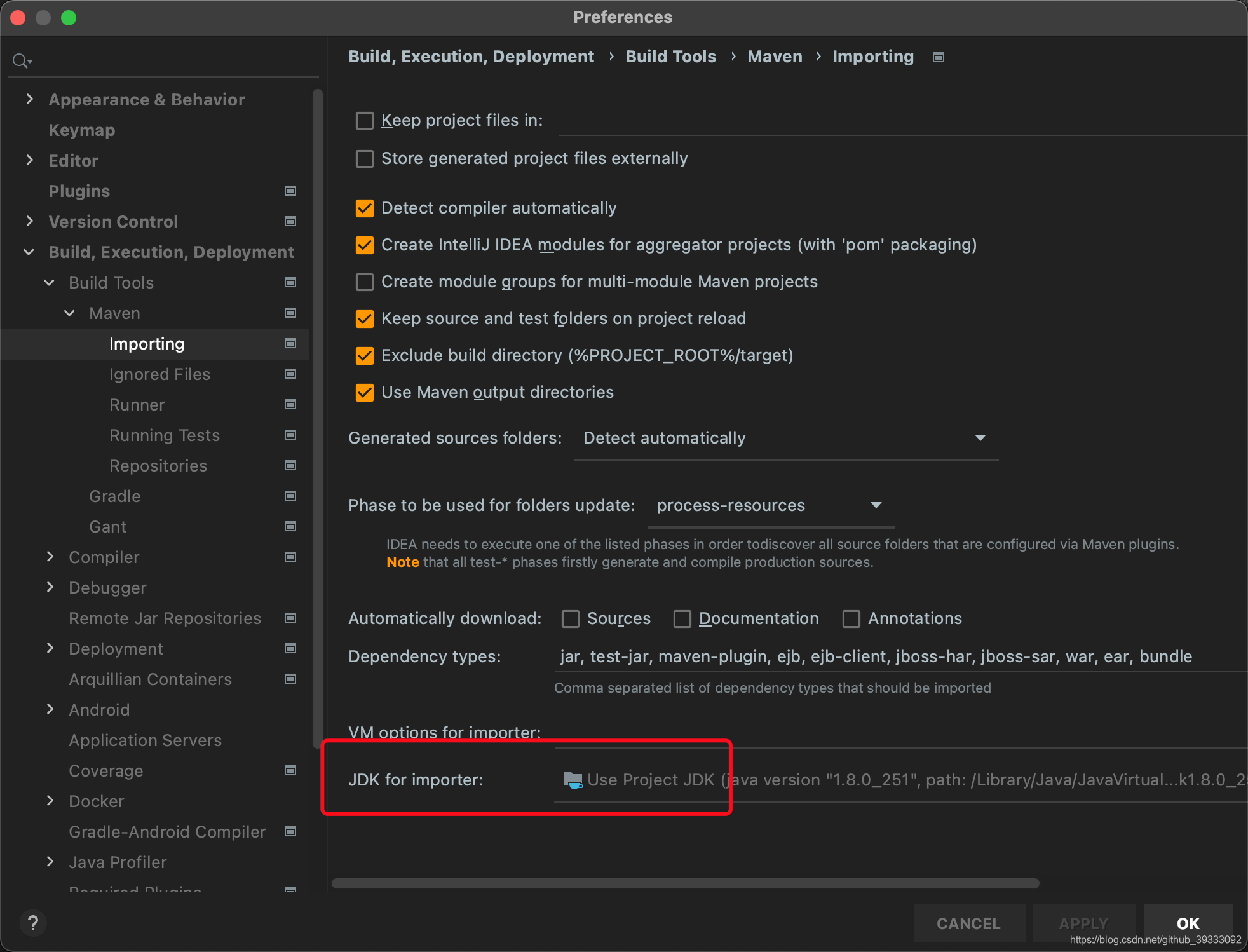Select Plugins in settings tree

pos(79,191)
